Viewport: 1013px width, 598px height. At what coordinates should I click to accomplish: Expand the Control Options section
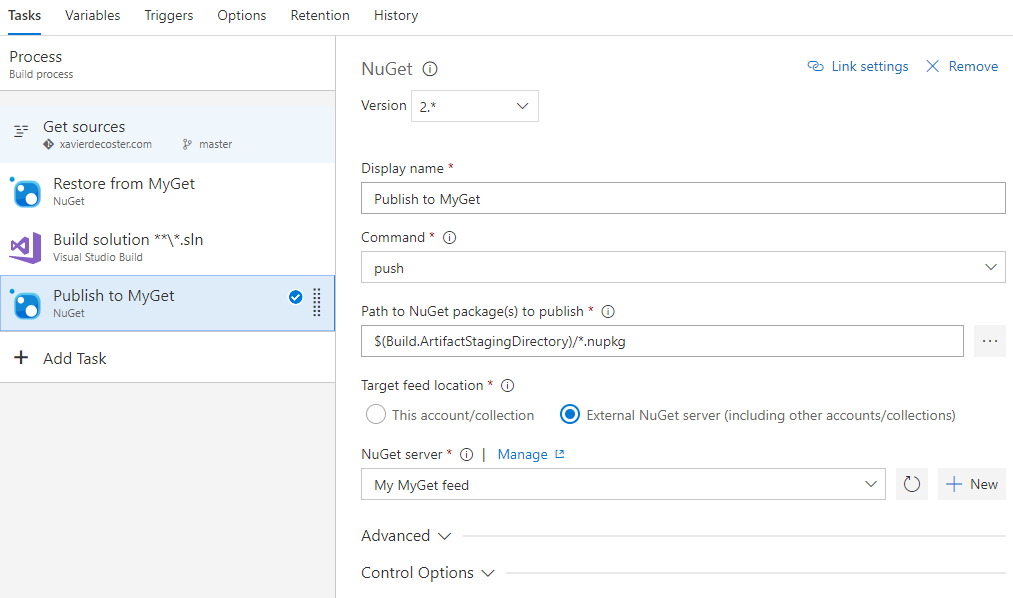pyautogui.click(x=428, y=573)
